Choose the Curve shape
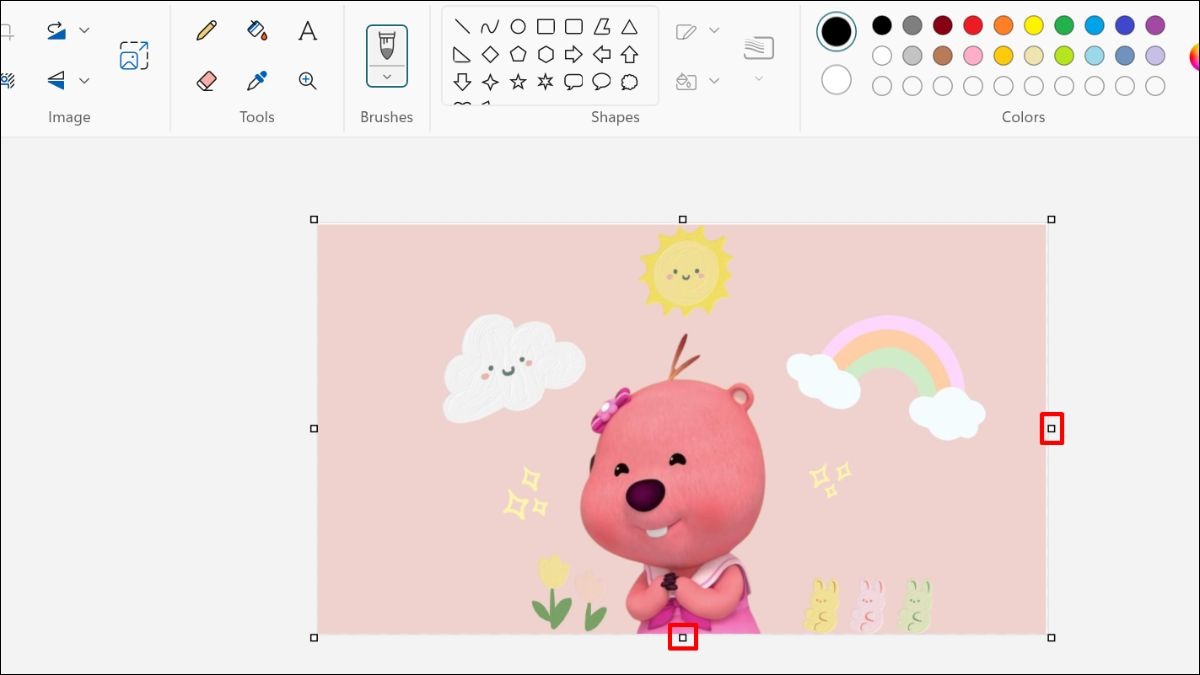 pyautogui.click(x=490, y=27)
